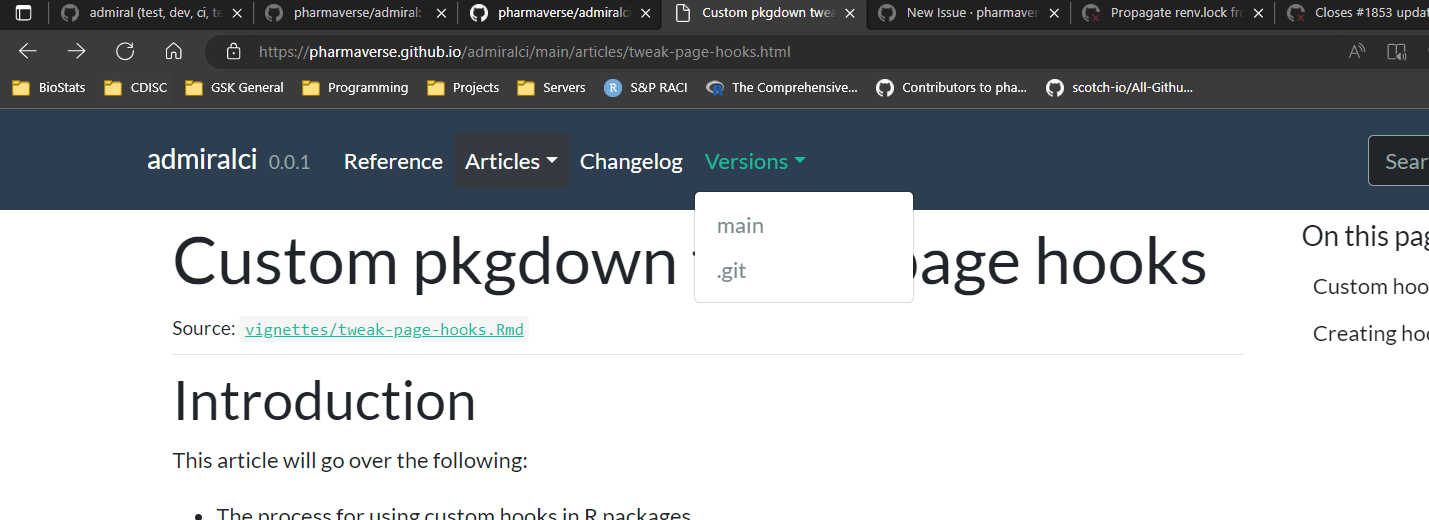Open the 'scotch-io/All-Githu...' bookmark

click(x=1120, y=87)
